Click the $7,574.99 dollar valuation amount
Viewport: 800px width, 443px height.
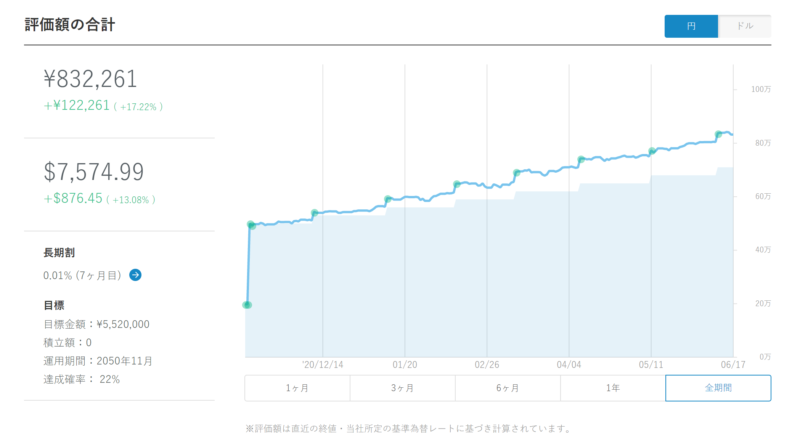(x=94, y=172)
